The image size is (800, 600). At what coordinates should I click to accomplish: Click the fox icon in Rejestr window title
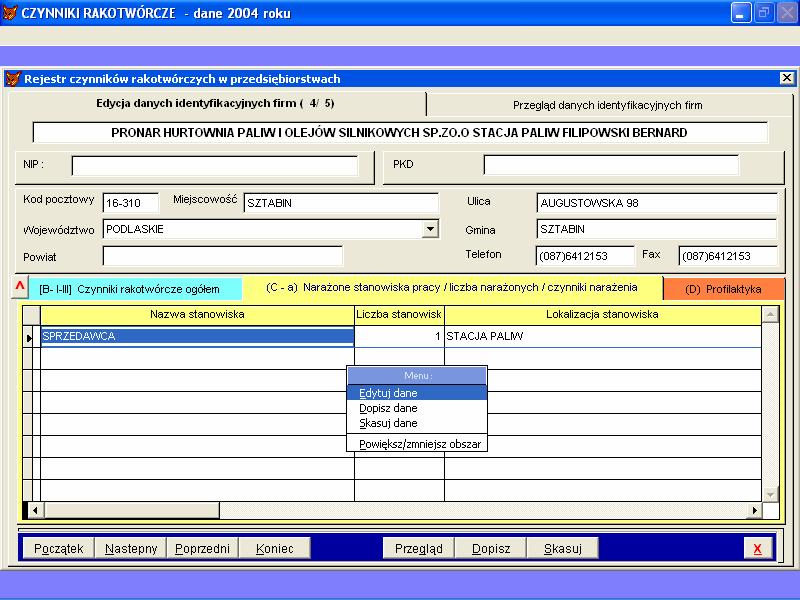click(13, 79)
